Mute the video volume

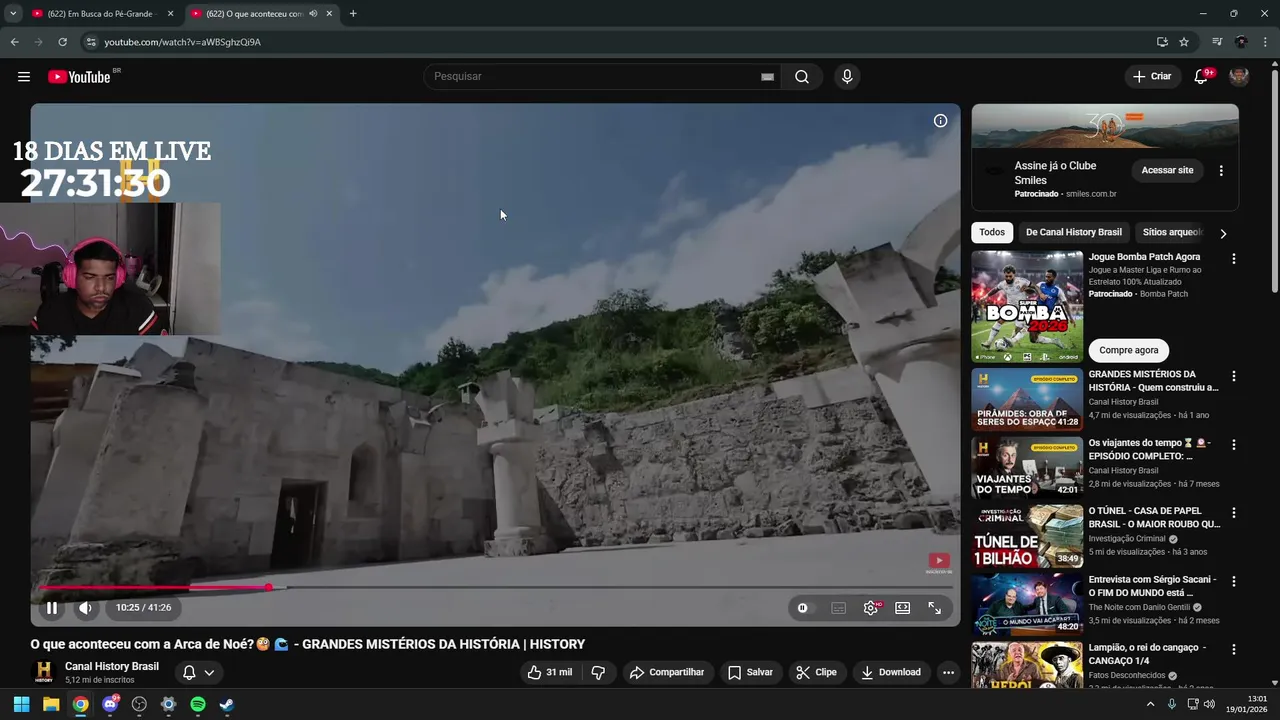click(86, 607)
